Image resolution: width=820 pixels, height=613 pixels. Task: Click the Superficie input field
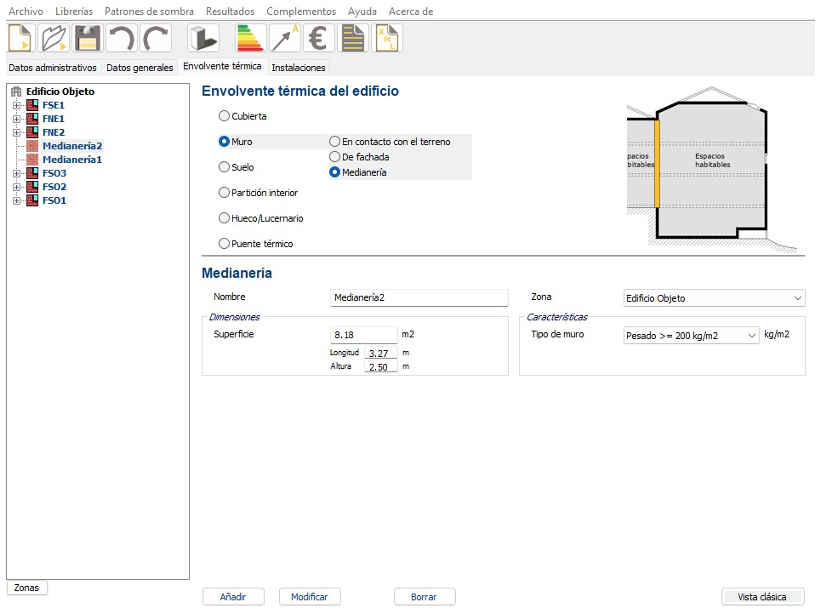pyautogui.click(x=362, y=335)
